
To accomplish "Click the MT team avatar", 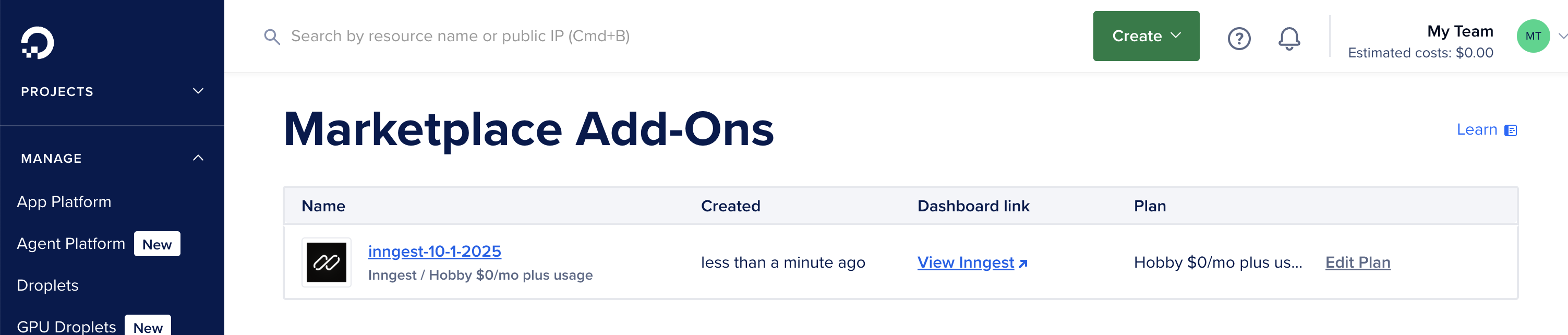I will coord(1532,37).
